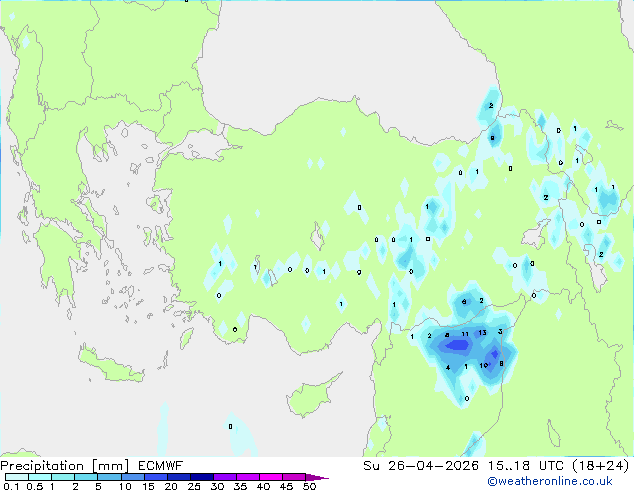Viewport: 634px width, 490px height.
Task: Click the 15–20 mm legend color swatch
Action: [156, 477]
